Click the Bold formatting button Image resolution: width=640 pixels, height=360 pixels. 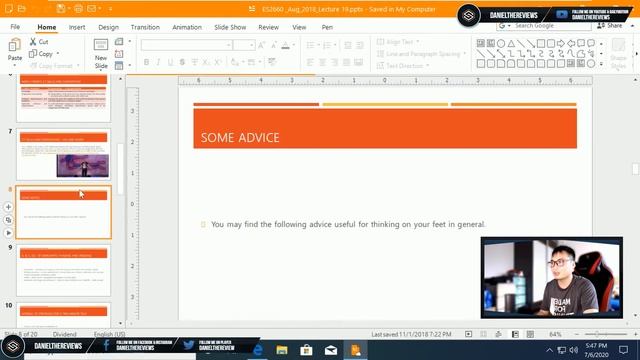pos(146,62)
